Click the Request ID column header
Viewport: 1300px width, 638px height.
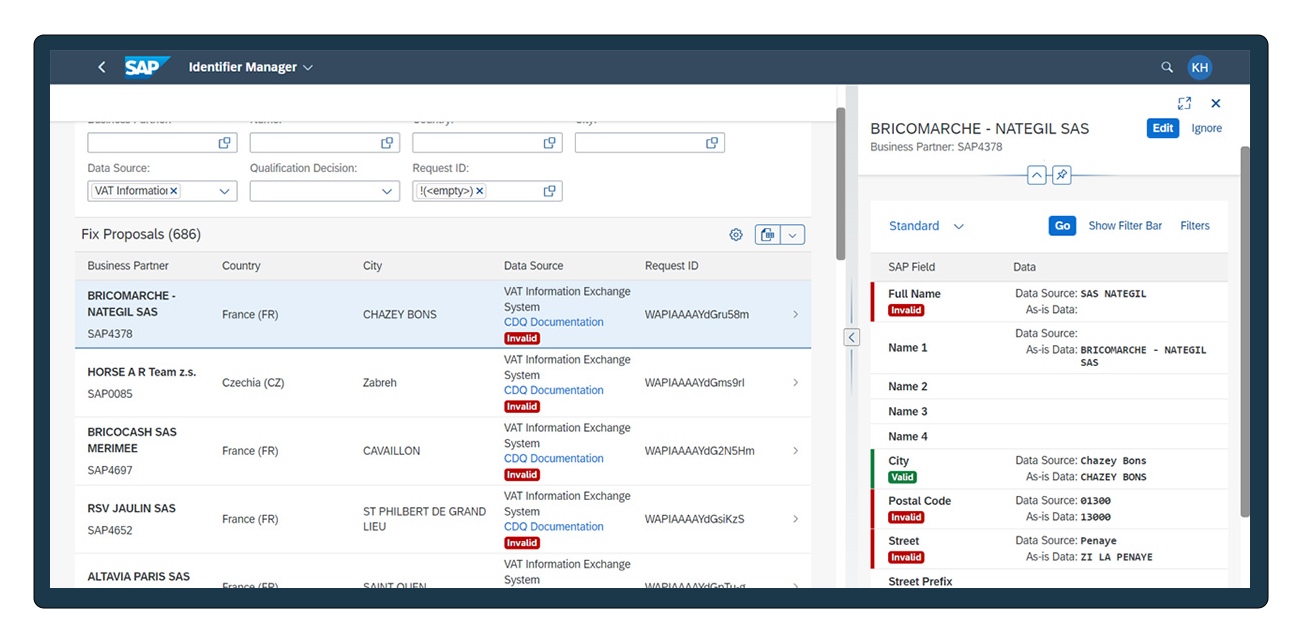pyautogui.click(x=672, y=266)
